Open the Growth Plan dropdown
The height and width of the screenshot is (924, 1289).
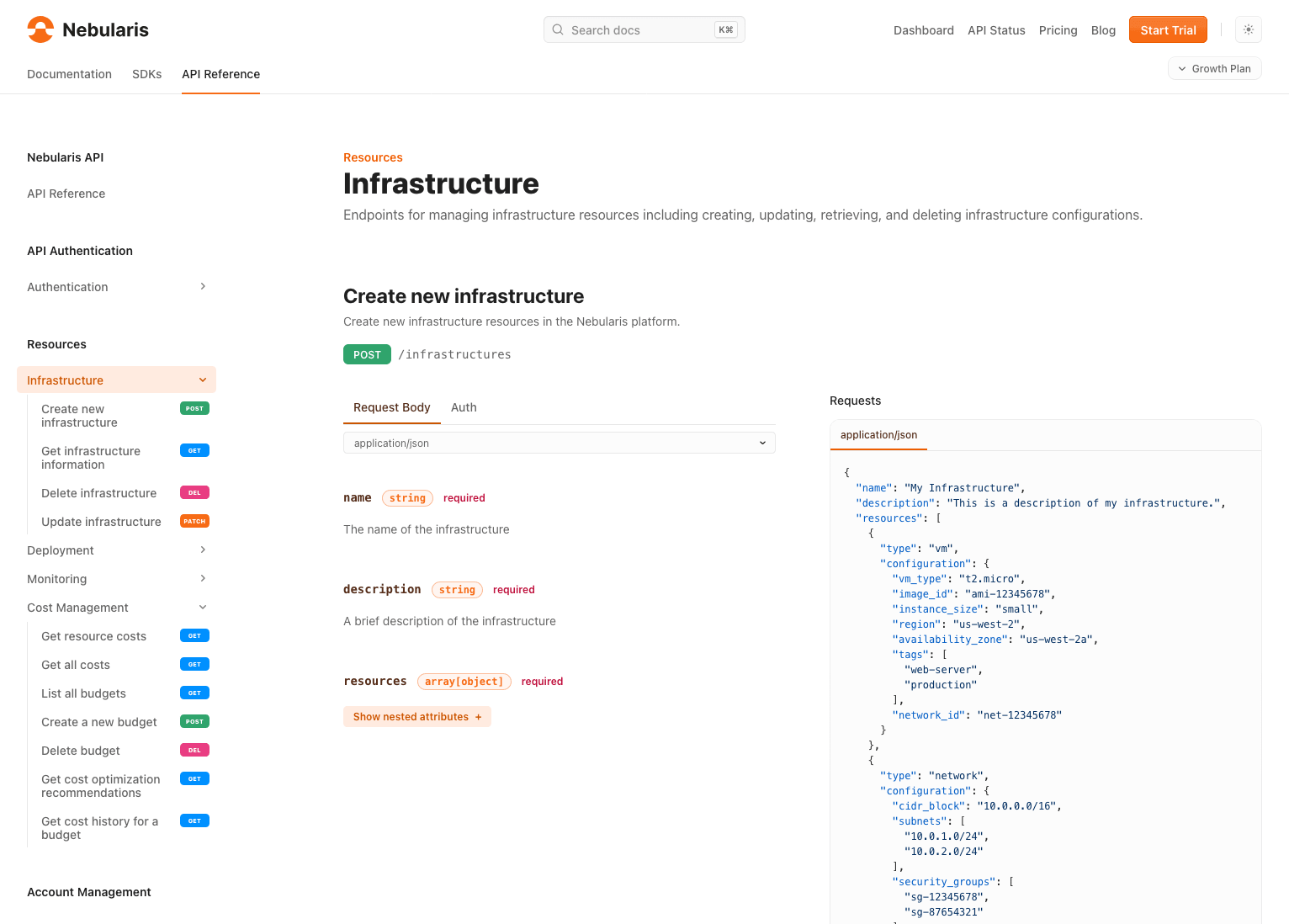pyautogui.click(x=1214, y=68)
